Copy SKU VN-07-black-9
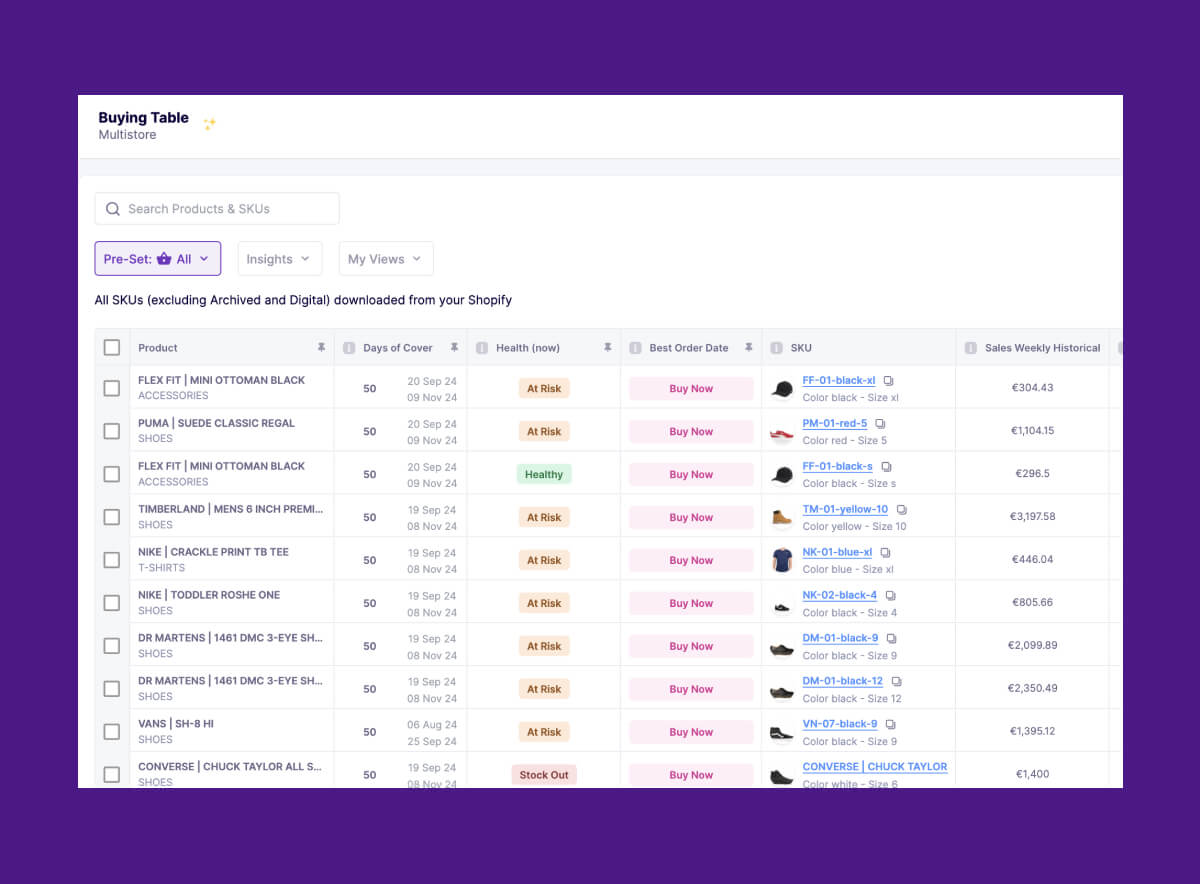The height and width of the screenshot is (884, 1200). coord(890,725)
